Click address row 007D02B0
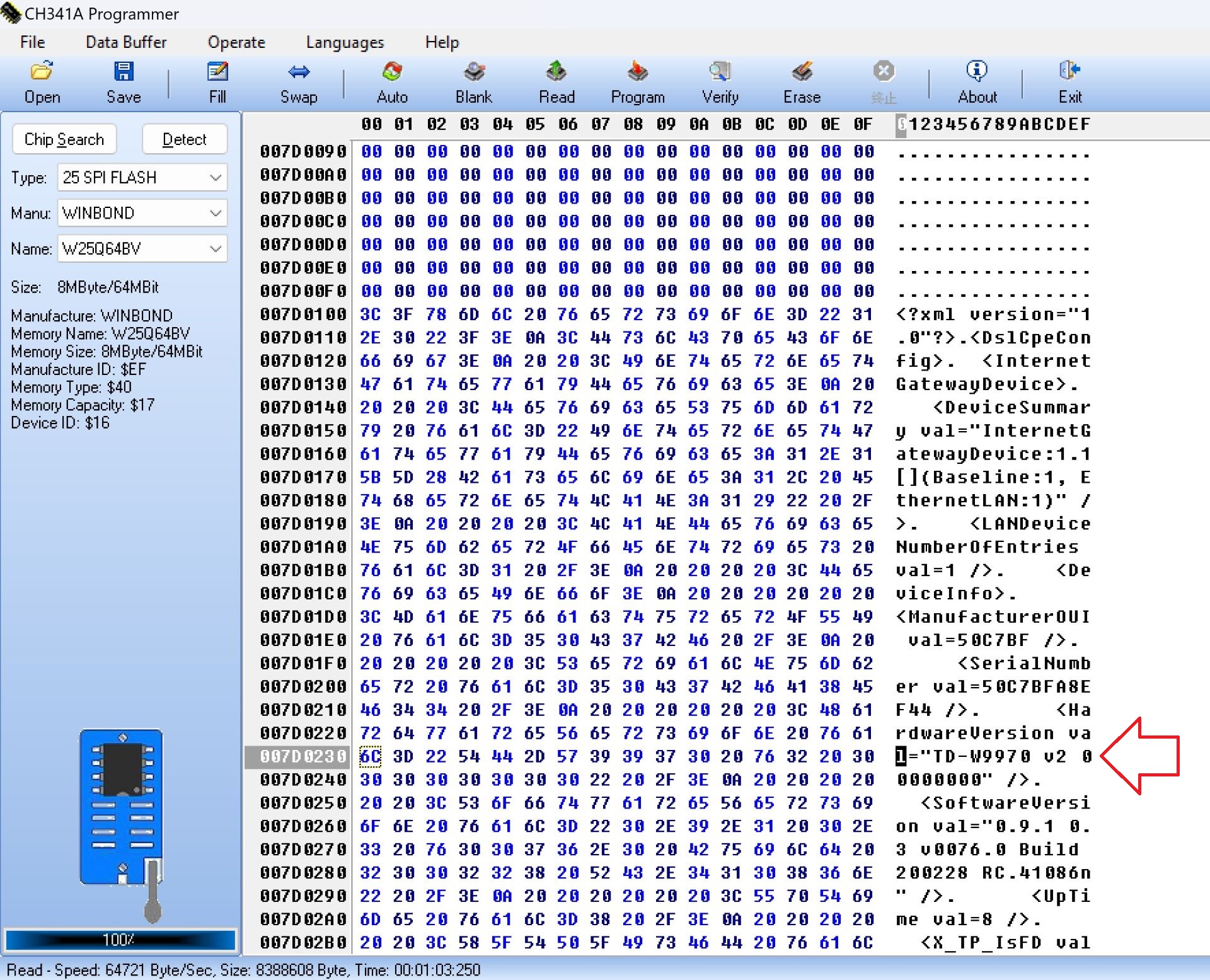Image resolution: width=1210 pixels, height=980 pixels. 303,943
